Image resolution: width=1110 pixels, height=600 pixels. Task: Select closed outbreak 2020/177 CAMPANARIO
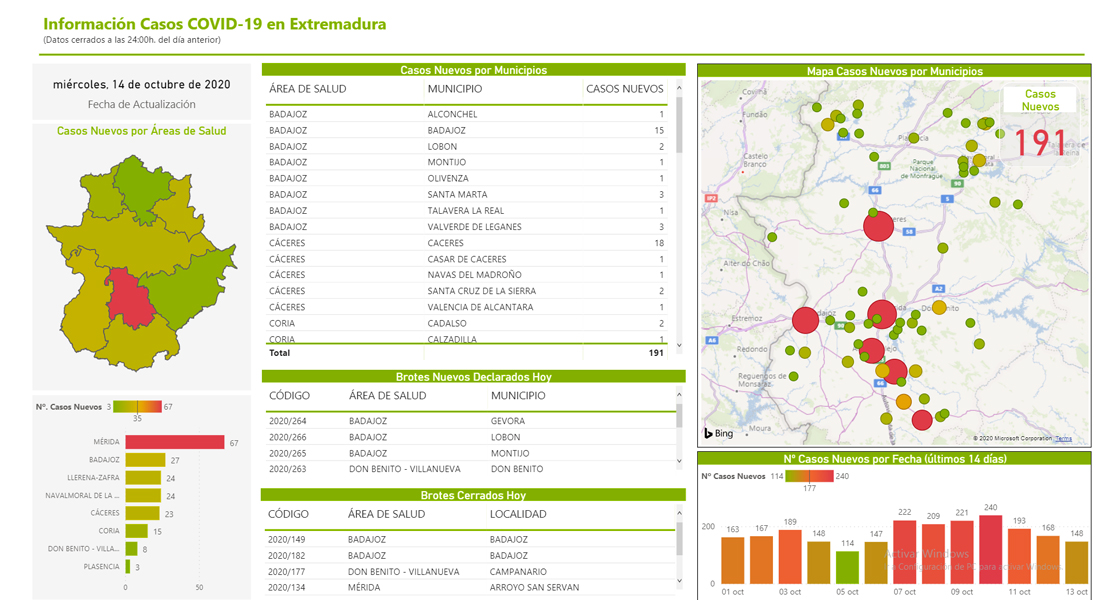[469, 572]
